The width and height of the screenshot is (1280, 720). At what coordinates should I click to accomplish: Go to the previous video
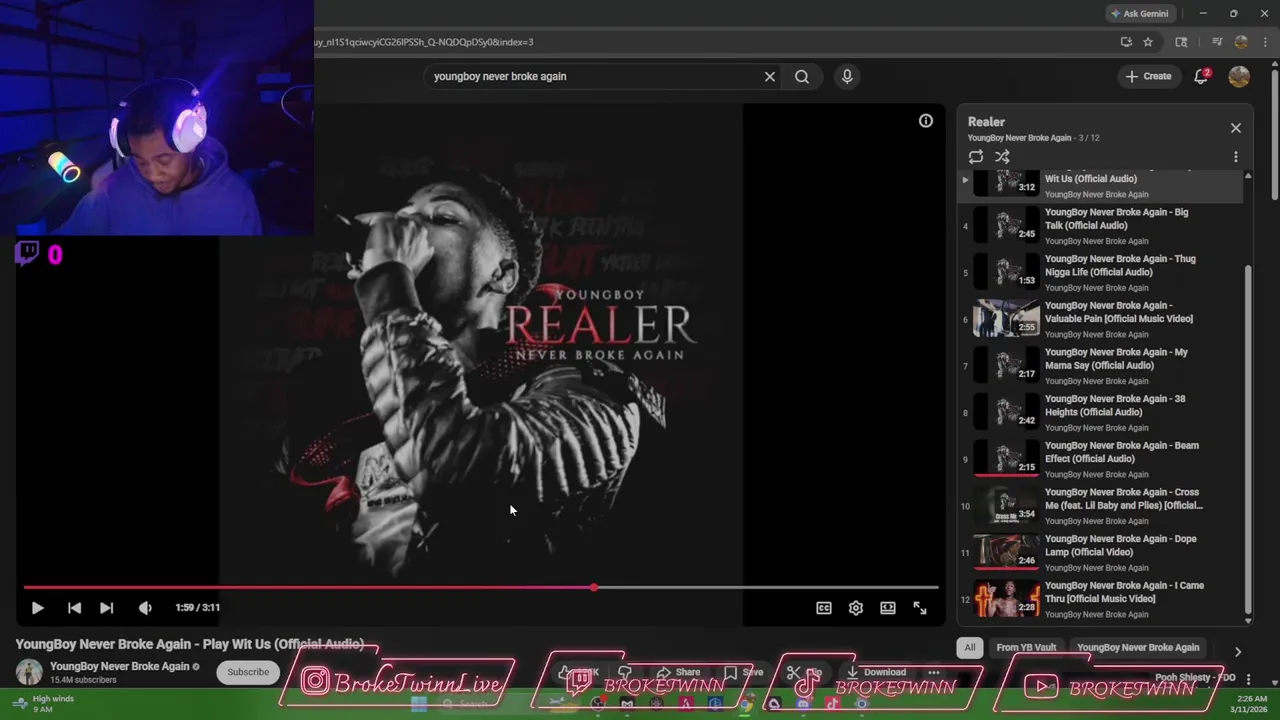[x=74, y=607]
